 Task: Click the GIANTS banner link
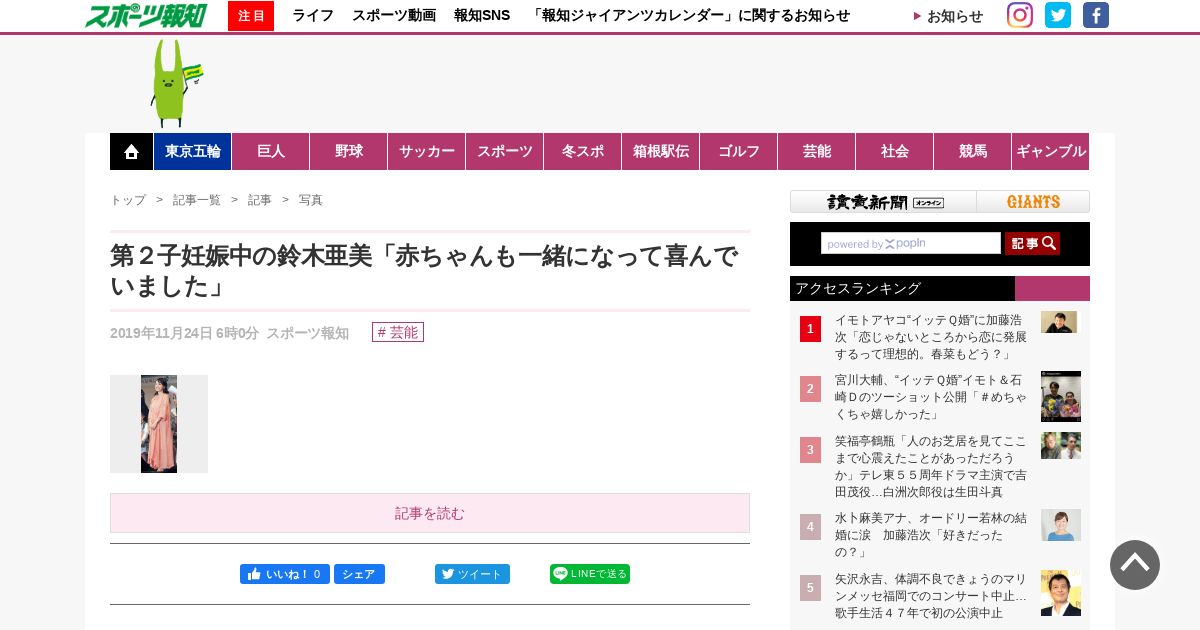[x=1033, y=202]
